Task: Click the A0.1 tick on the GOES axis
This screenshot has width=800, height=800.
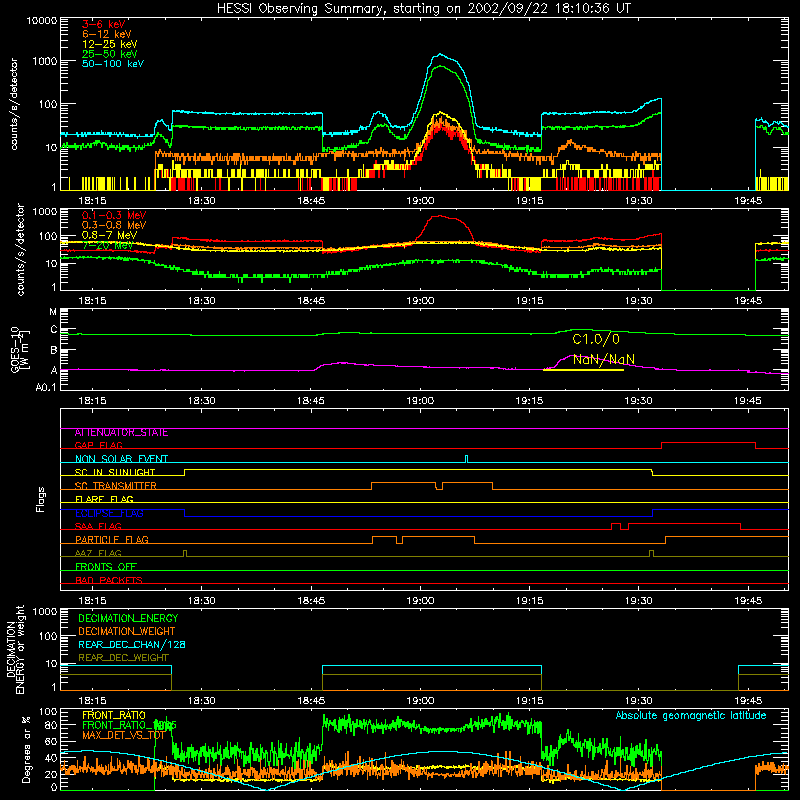Action: pyautogui.click(x=46, y=388)
